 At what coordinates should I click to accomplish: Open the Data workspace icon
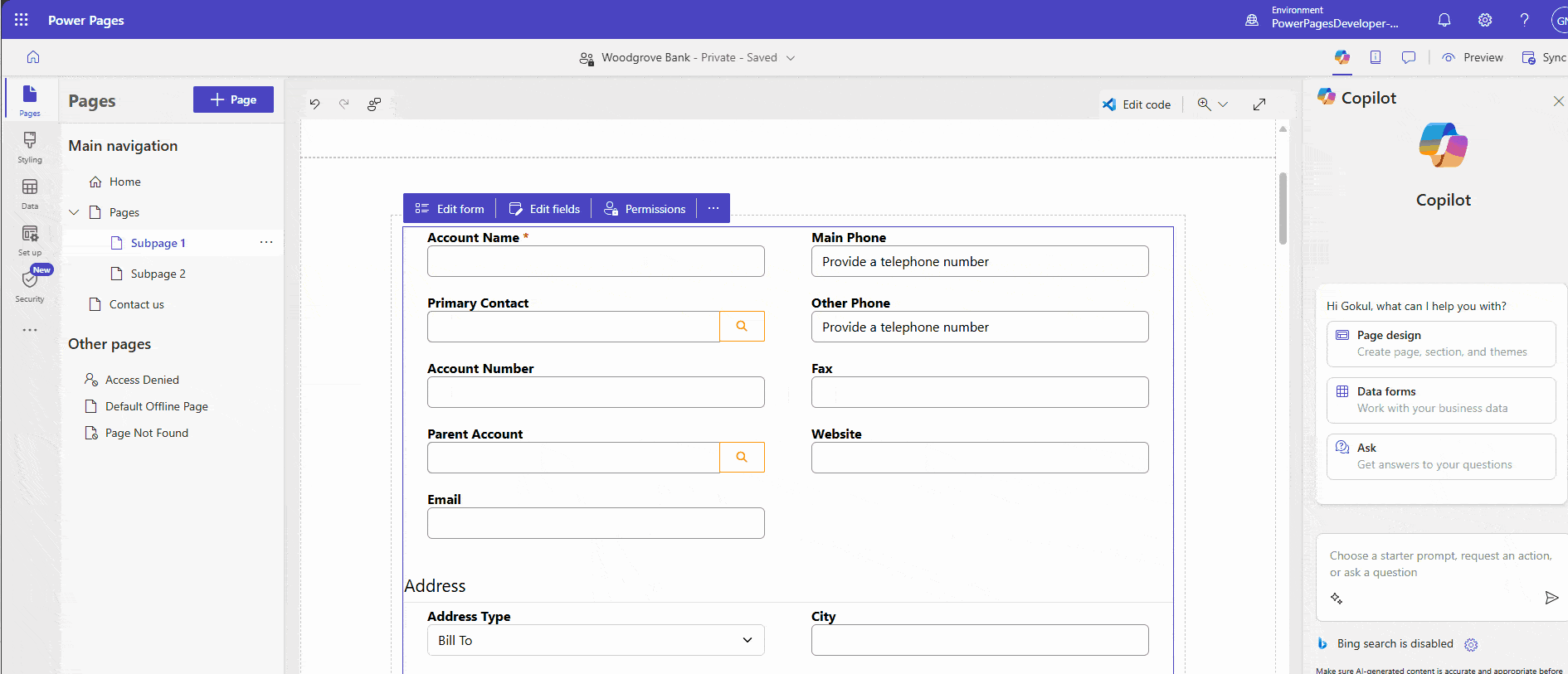click(x=30, y=193)
